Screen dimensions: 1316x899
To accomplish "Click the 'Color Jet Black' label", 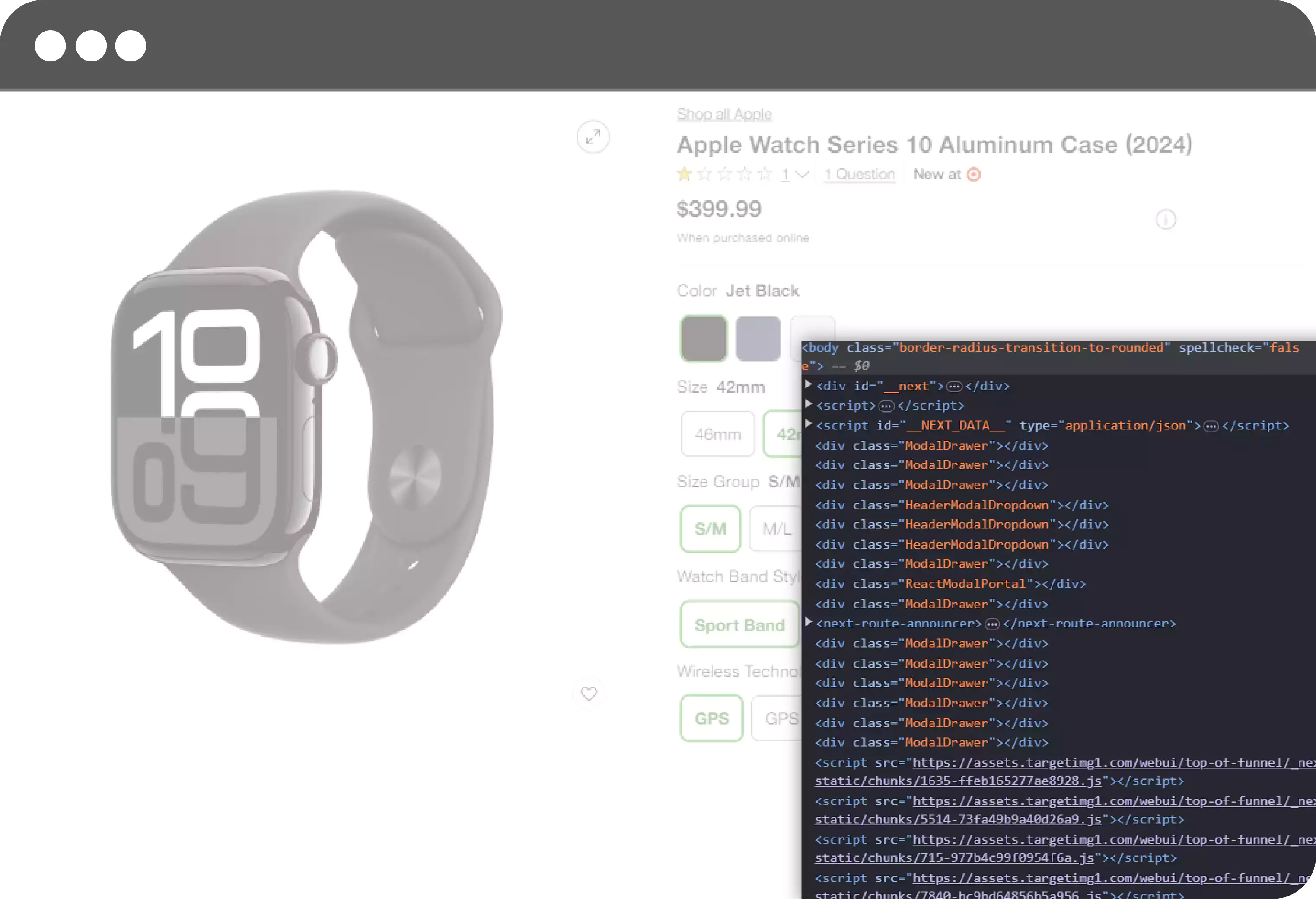I will 738,291.
